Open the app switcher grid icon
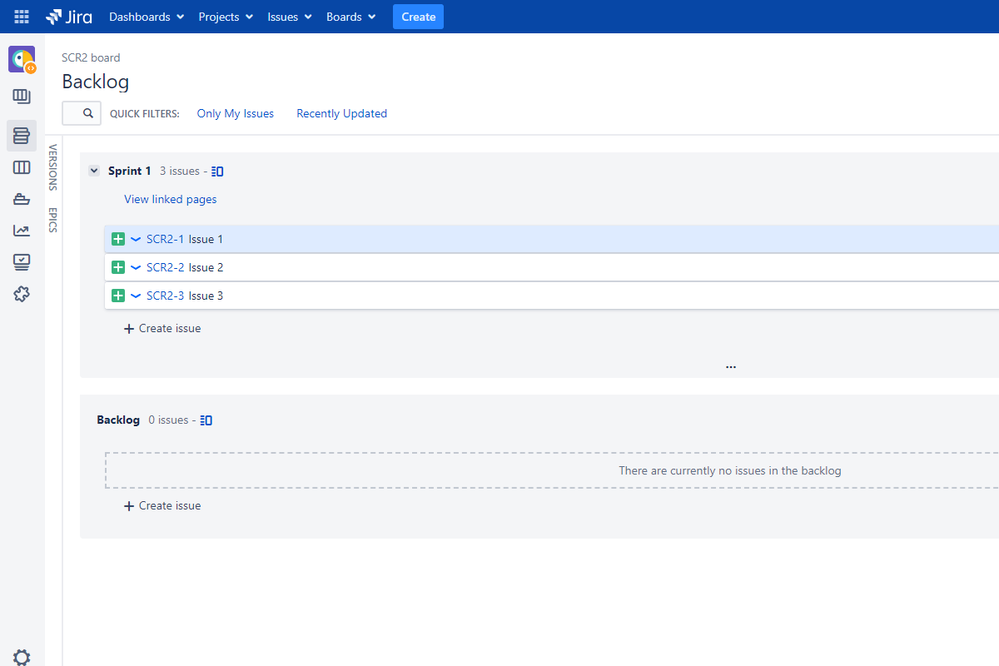 [x=22, y=17]
